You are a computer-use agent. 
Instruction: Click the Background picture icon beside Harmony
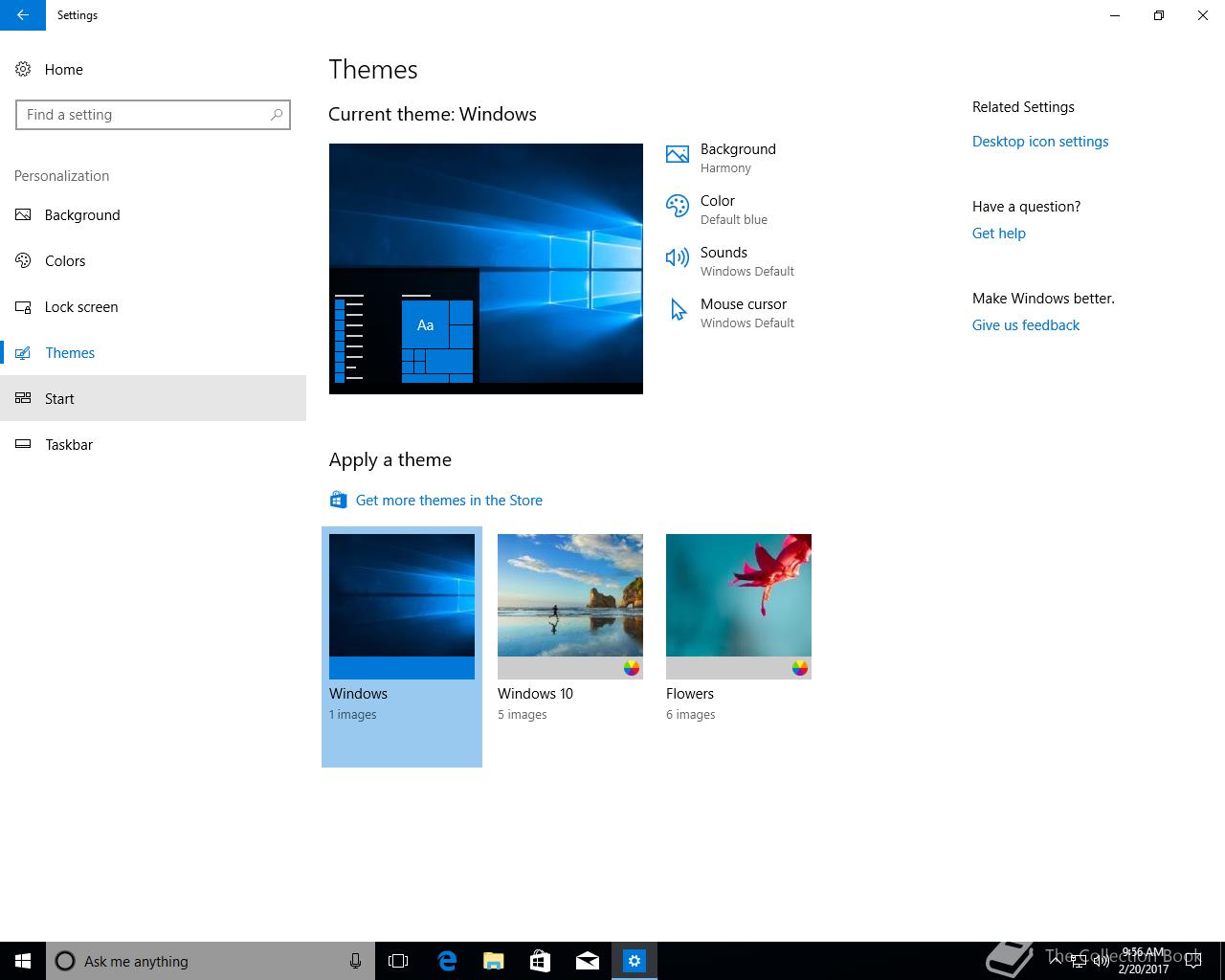click(x=678, y=155)
